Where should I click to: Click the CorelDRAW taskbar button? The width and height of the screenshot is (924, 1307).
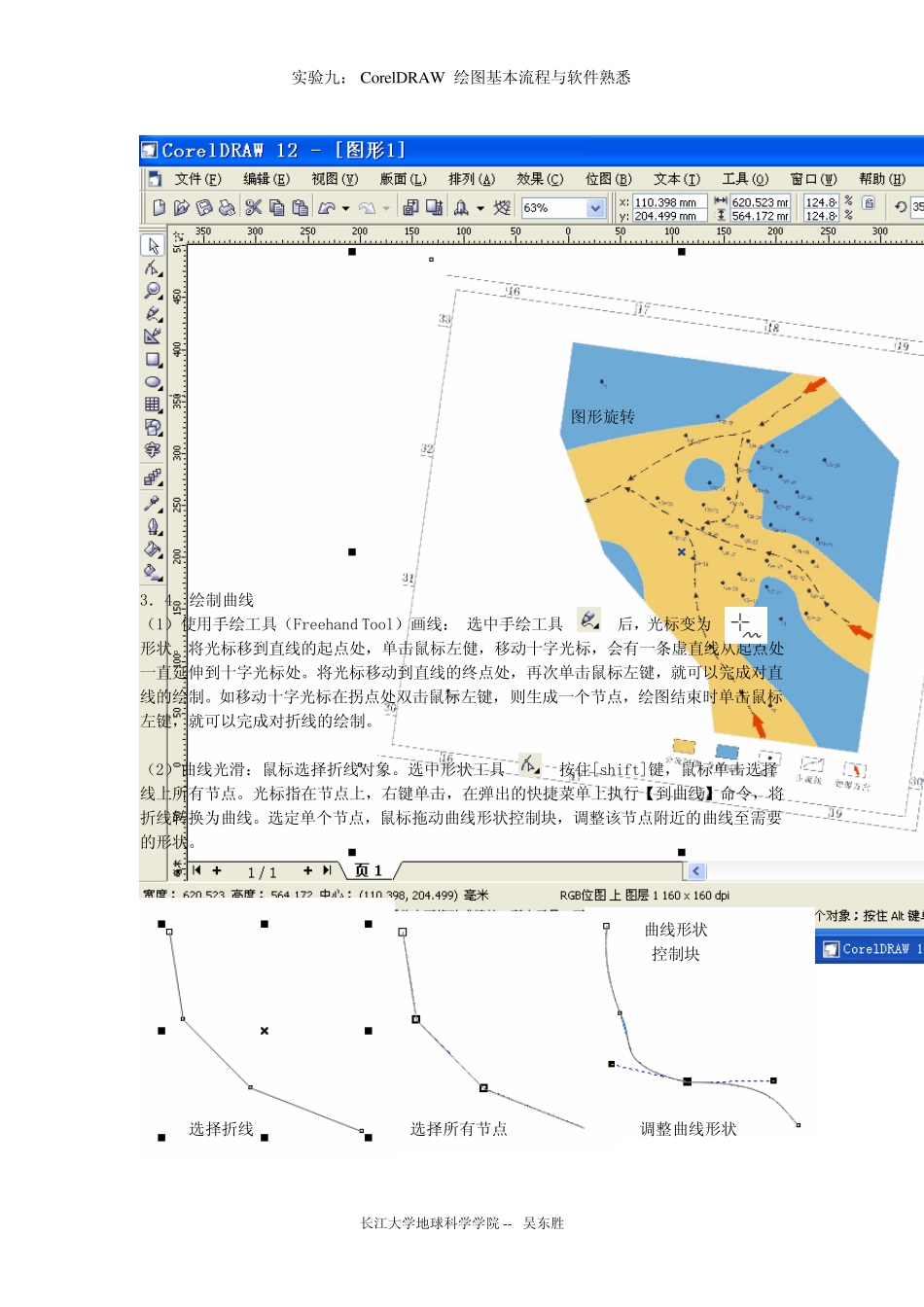870,949
